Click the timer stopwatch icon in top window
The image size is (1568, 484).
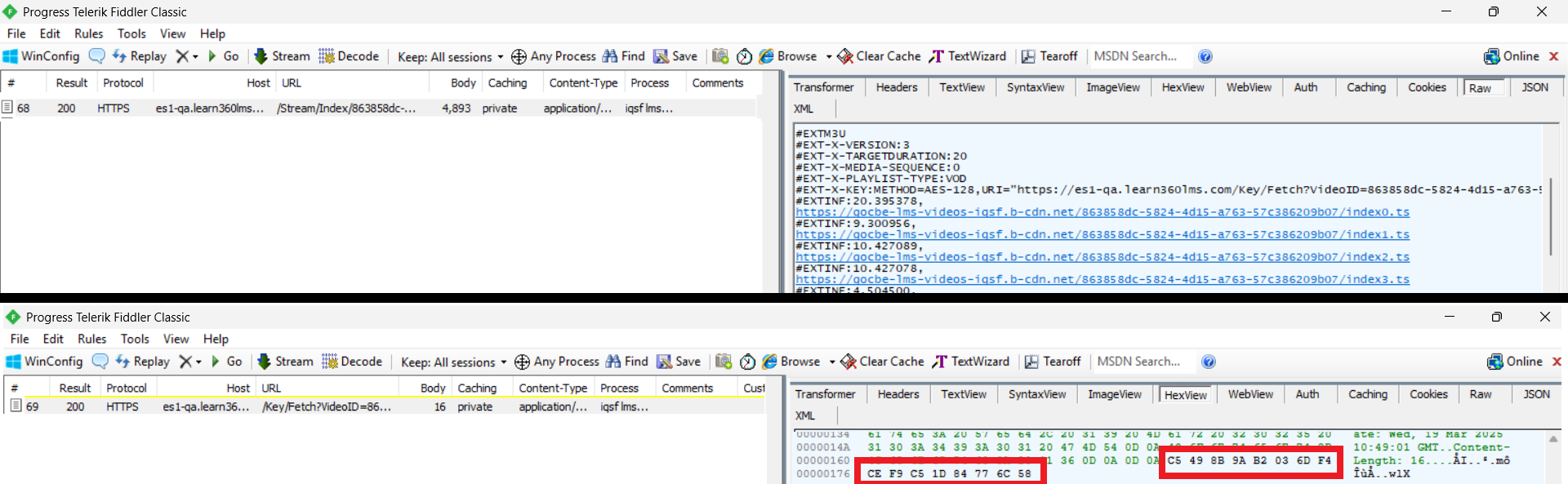click(x=744, y=56)
